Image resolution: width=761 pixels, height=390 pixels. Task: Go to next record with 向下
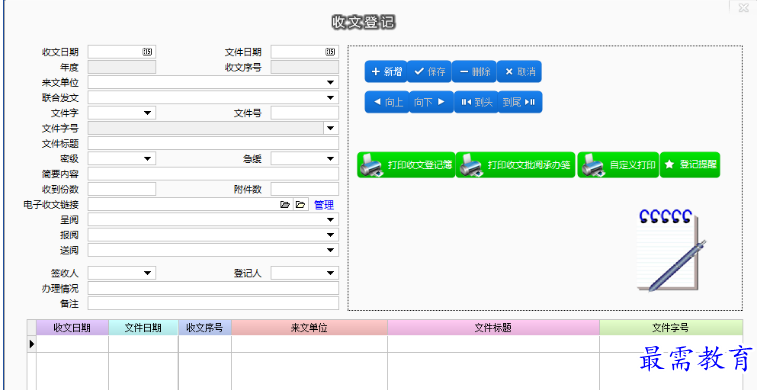pos(431,102)
